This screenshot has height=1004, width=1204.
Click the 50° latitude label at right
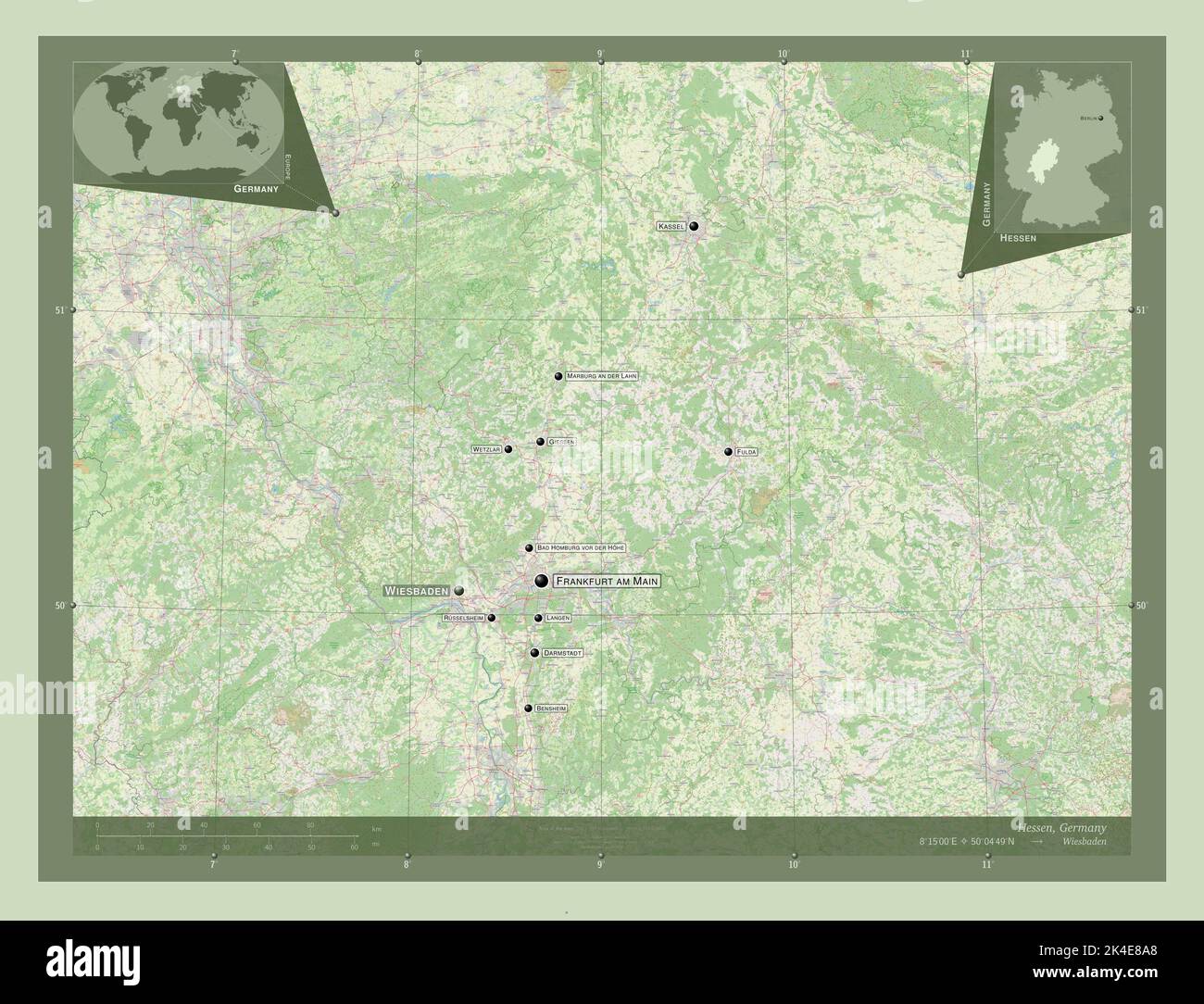(1142, 606)
